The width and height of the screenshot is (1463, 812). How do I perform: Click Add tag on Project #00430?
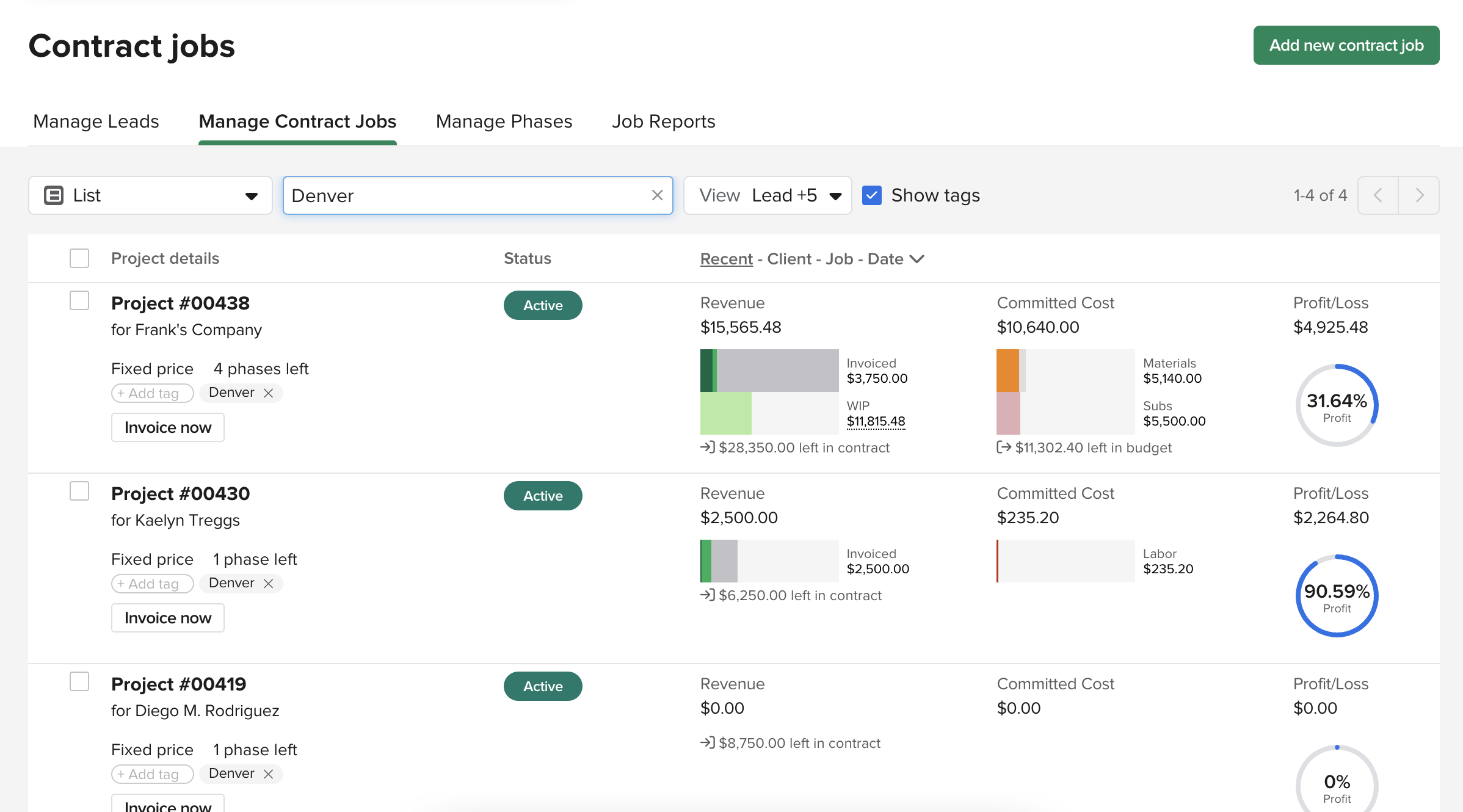click(153, 584)
